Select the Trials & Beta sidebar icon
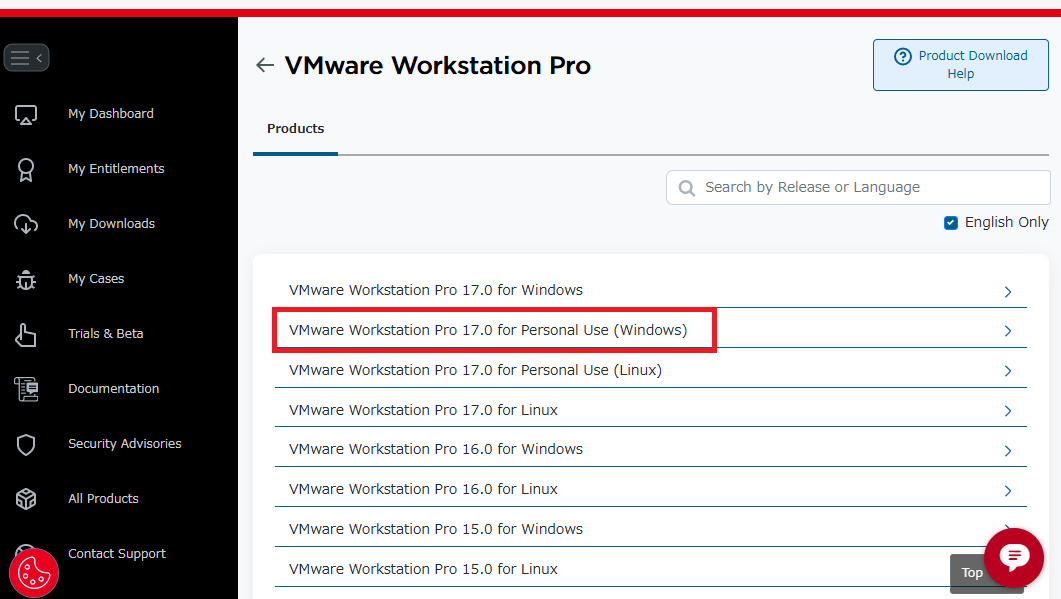Image resolution: width=1061 pixels, height=599 pixels. click(25, 334)
